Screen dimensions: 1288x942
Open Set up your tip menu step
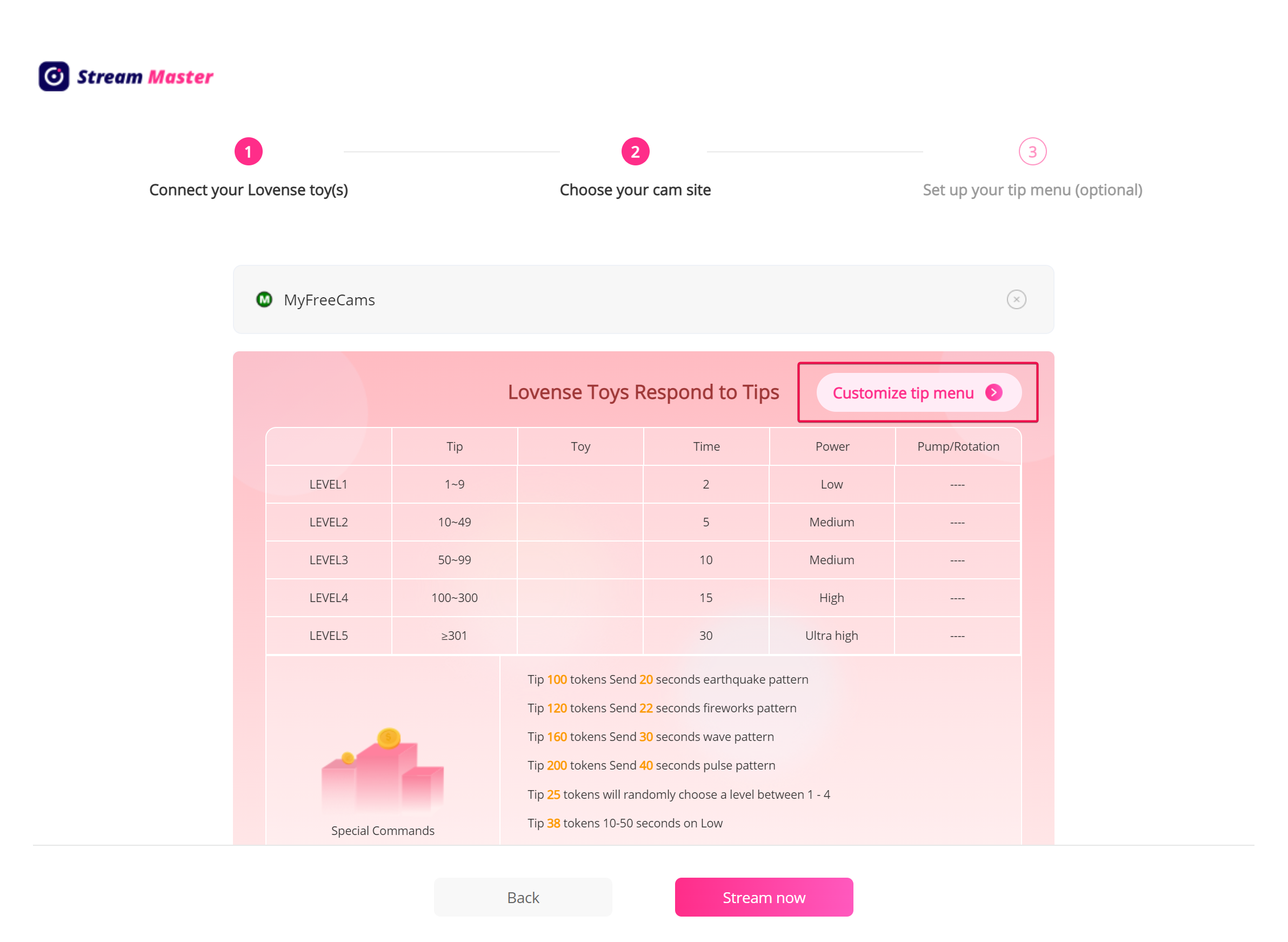[x=1032, y=190]
